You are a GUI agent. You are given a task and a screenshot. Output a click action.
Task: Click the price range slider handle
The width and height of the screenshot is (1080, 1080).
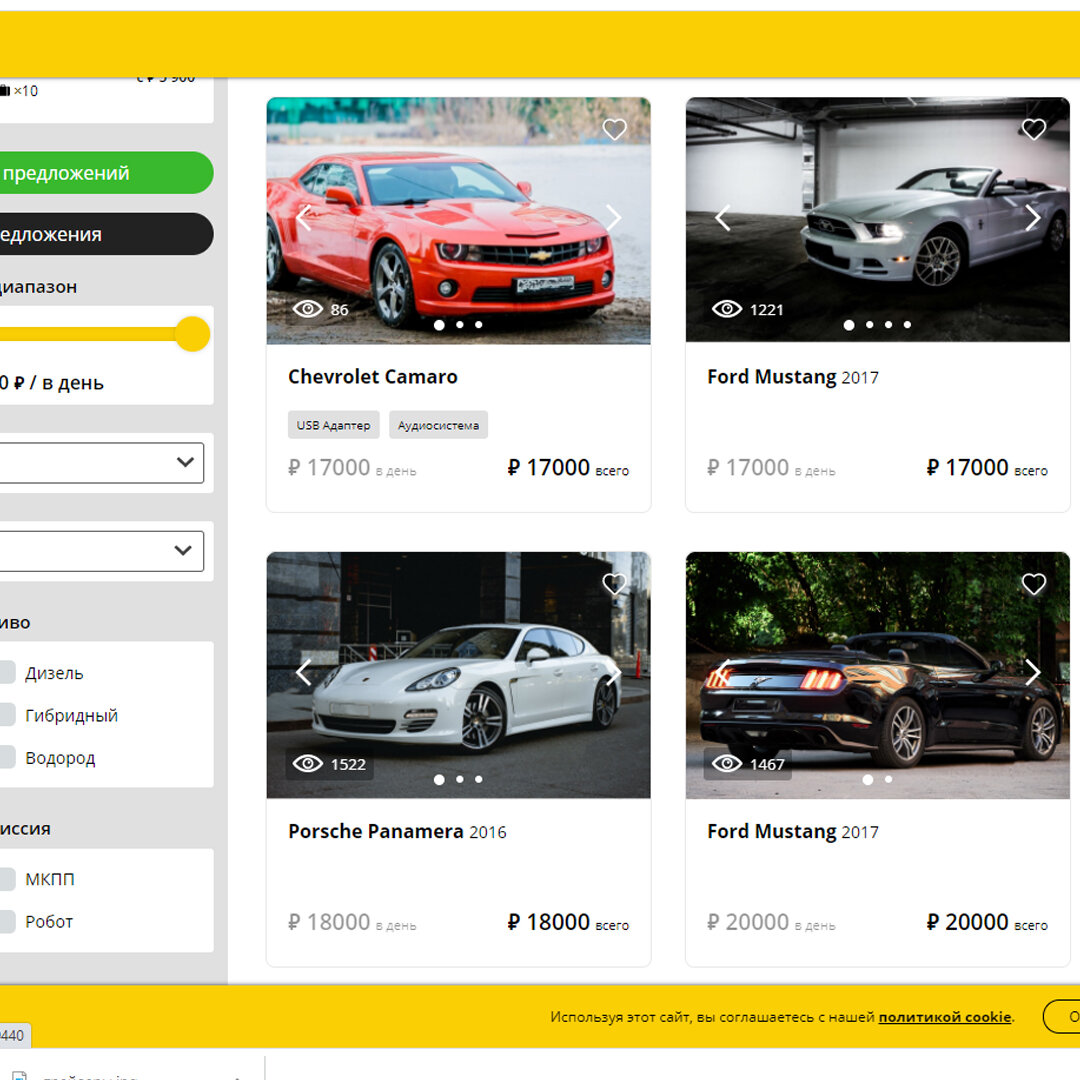pos(192,334)
